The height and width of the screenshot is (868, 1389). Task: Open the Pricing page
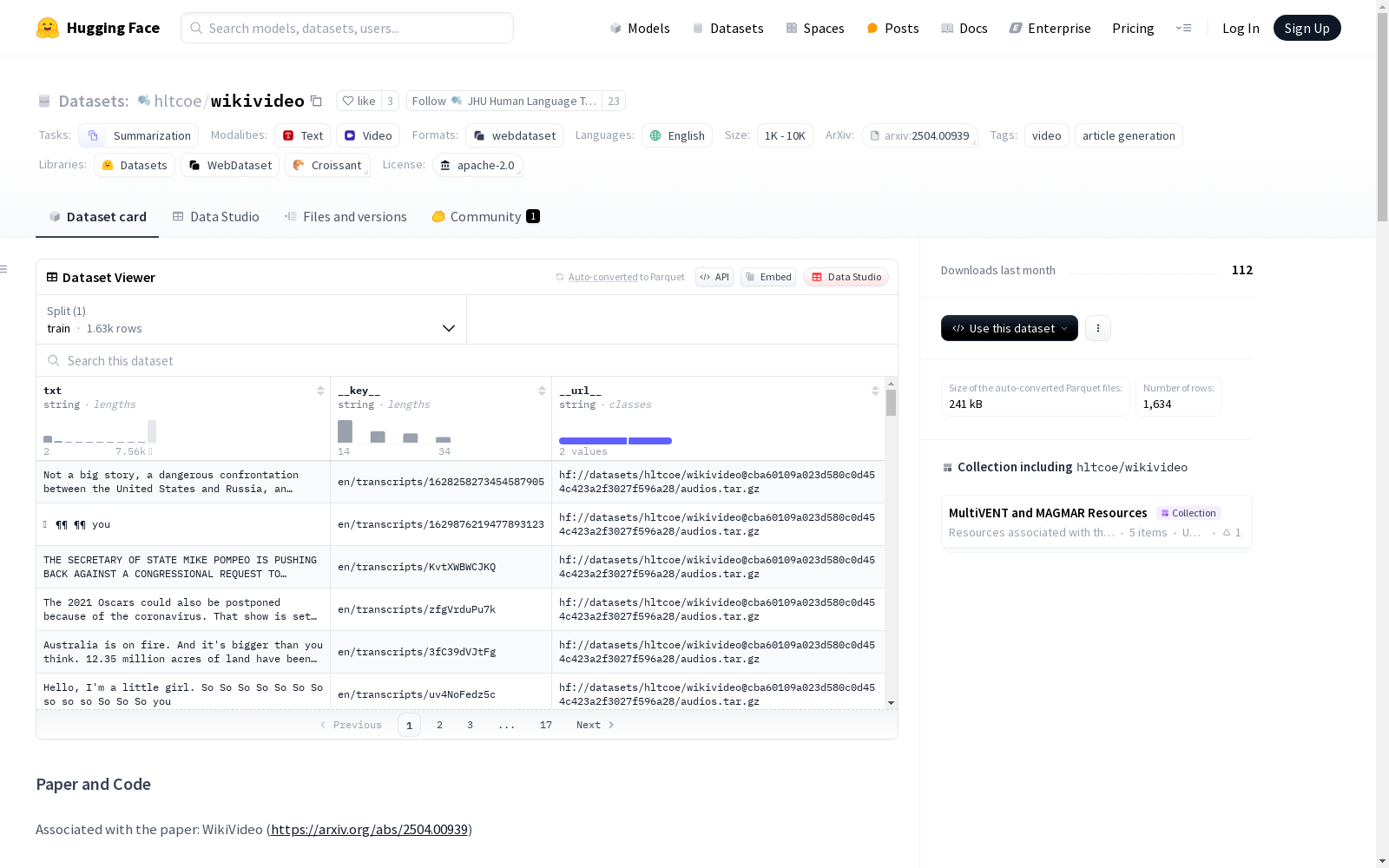(x=1133, y=28)
